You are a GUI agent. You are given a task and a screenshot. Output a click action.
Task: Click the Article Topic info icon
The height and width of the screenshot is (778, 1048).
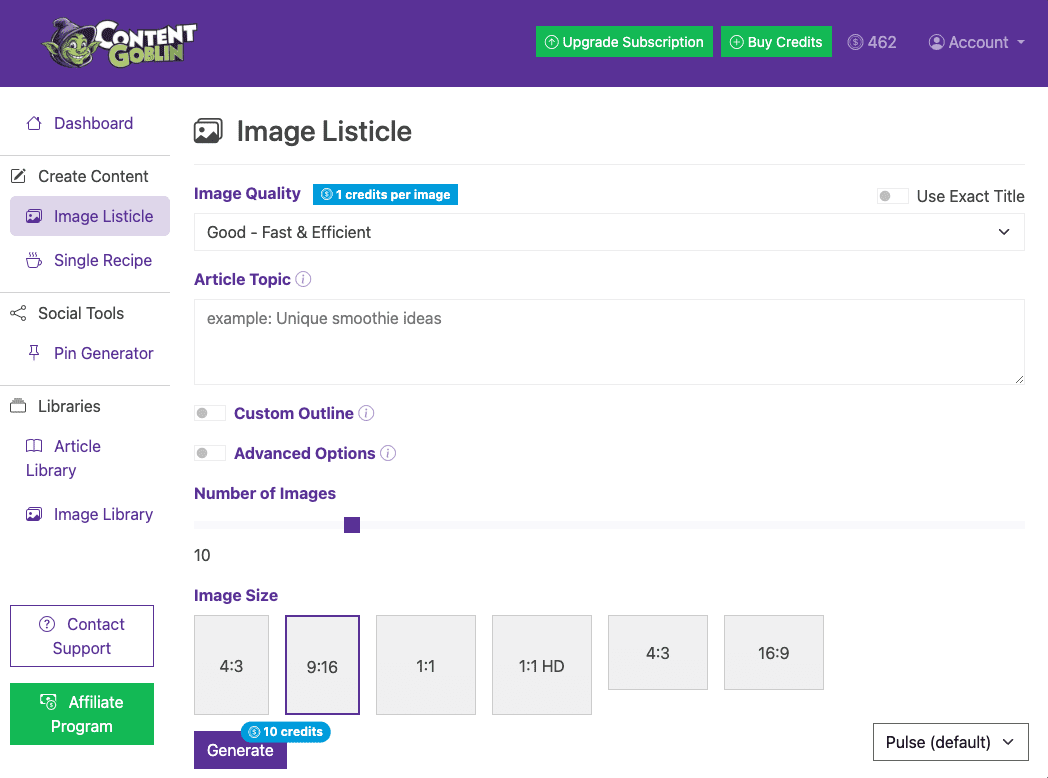click(304, 279)
